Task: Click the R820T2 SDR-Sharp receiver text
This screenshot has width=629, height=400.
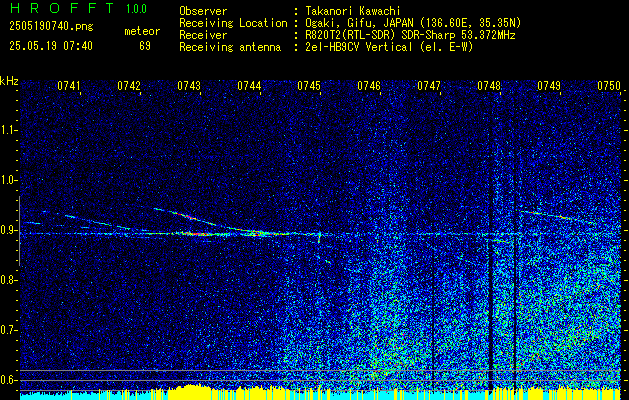Action: point(410,35)
